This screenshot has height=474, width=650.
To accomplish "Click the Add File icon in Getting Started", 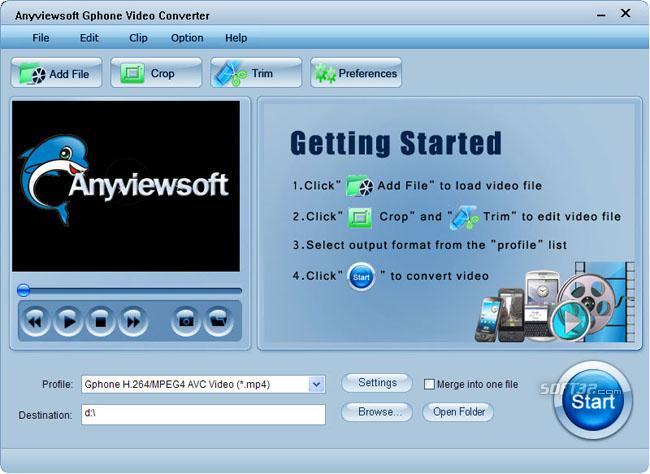I will pos(359,186).
